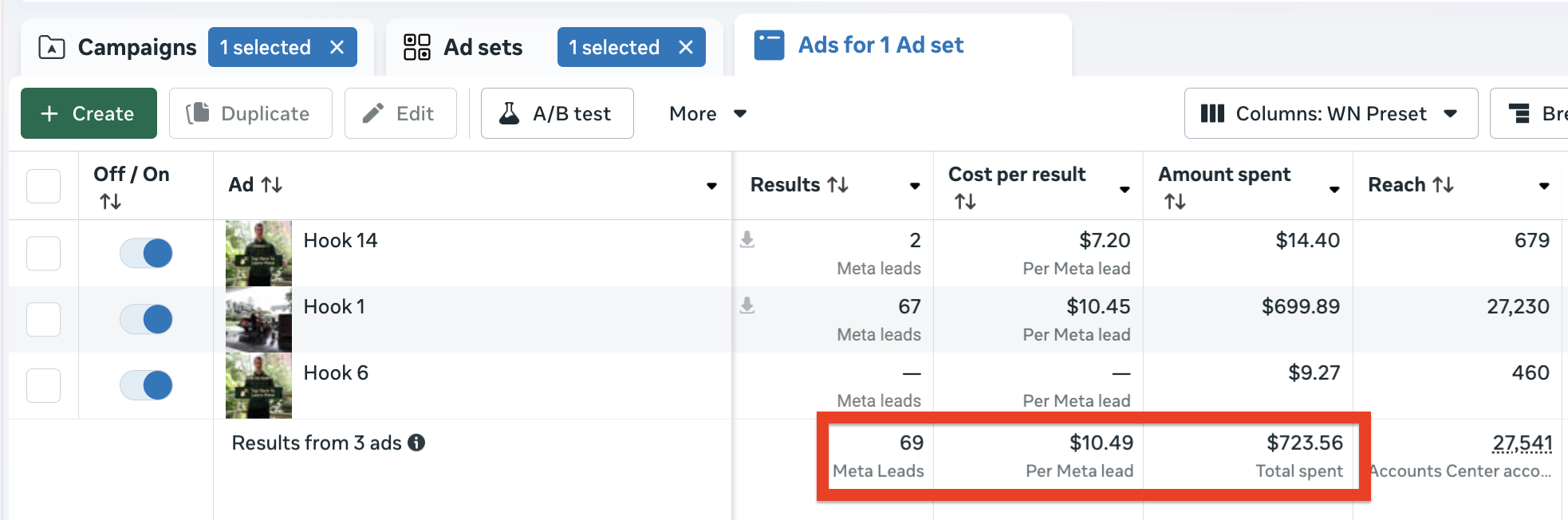The width and height of the screenshot is (1568, 520).
Task: Check the select-all ads header checkbox
Action: point(44,186)
